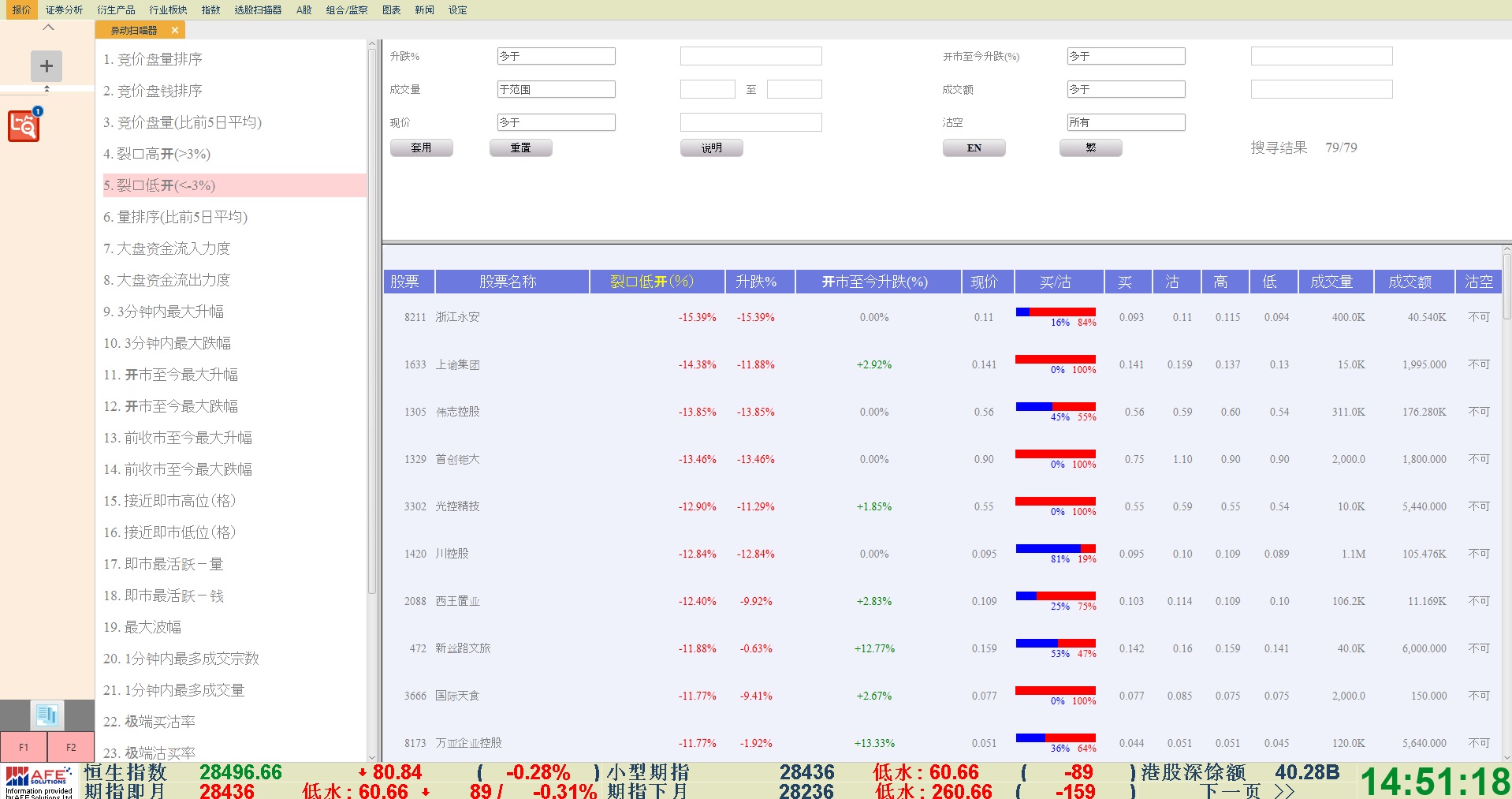Click the 重置 reset button
Viewport: 1512px width, 799px height.
[521, 147]
